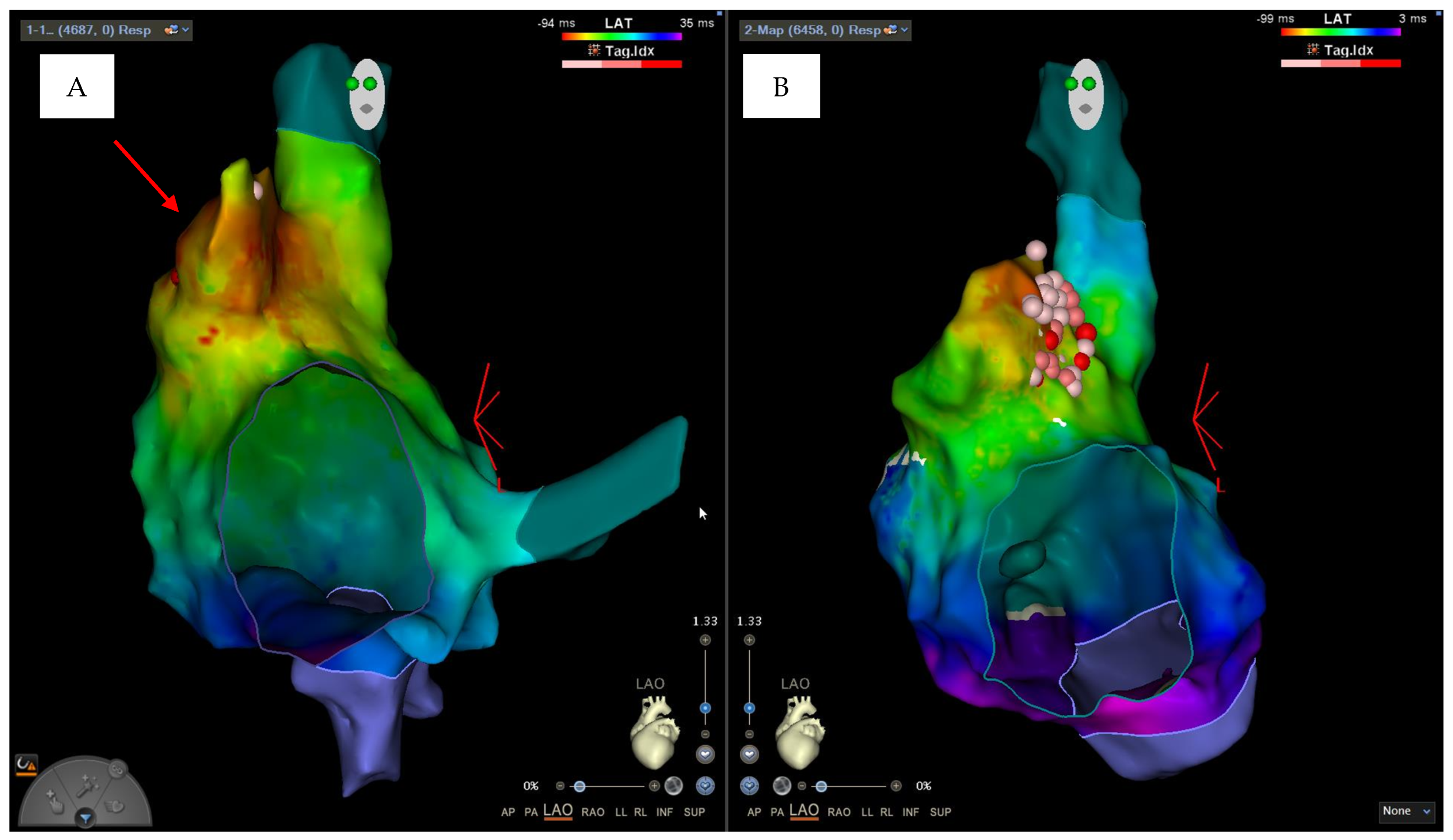Click the right panel translucent sphere icon
1453x840 pixels.
click(x=781, y=785)
